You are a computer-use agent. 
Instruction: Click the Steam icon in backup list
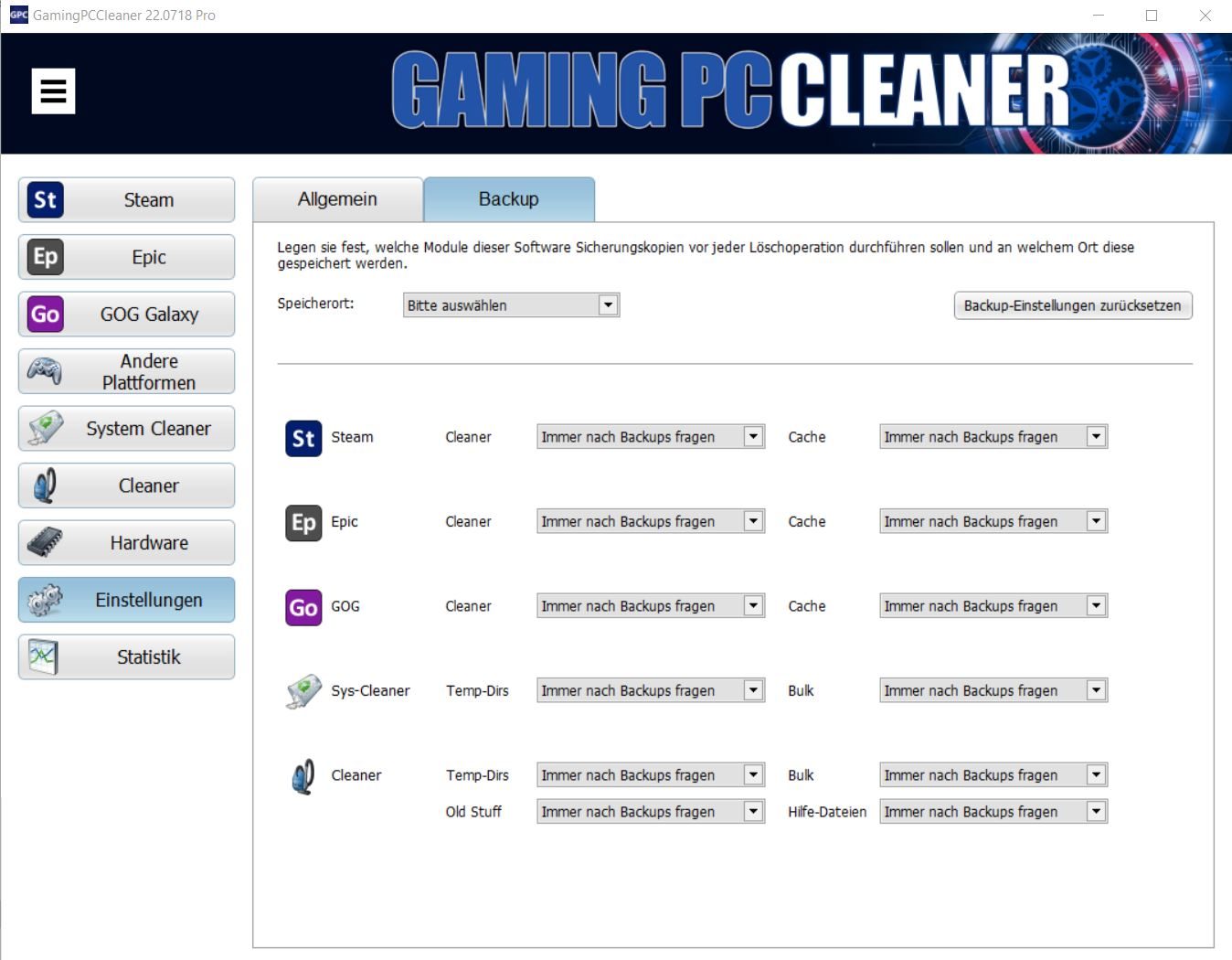point(303,438)
